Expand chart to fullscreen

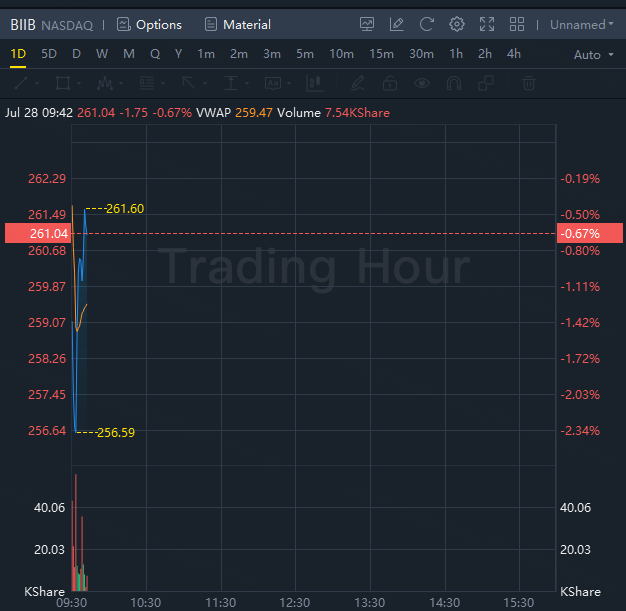point(487,24)
